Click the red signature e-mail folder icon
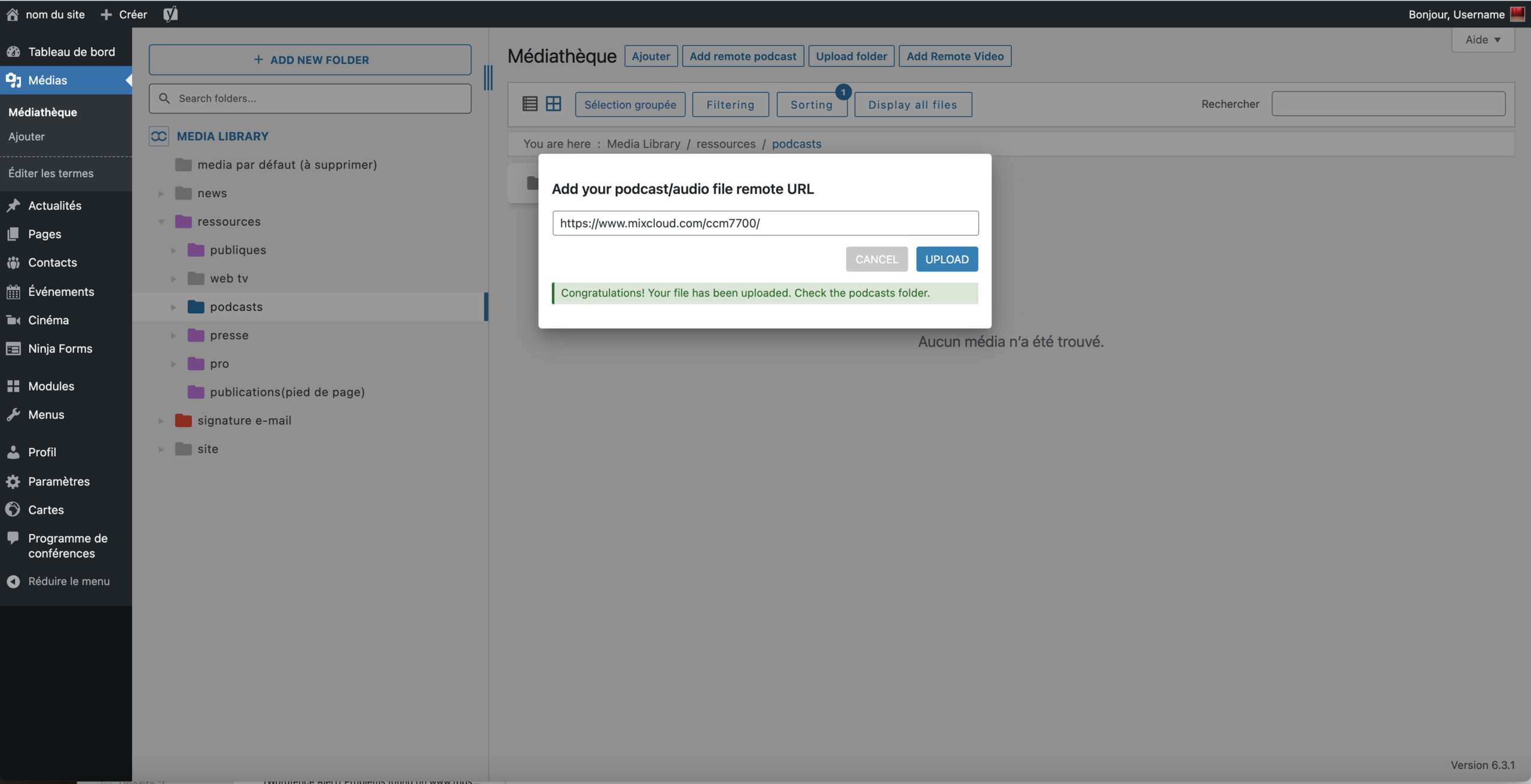The height and width of the screenshot is (784, 1531). point(183,420)
